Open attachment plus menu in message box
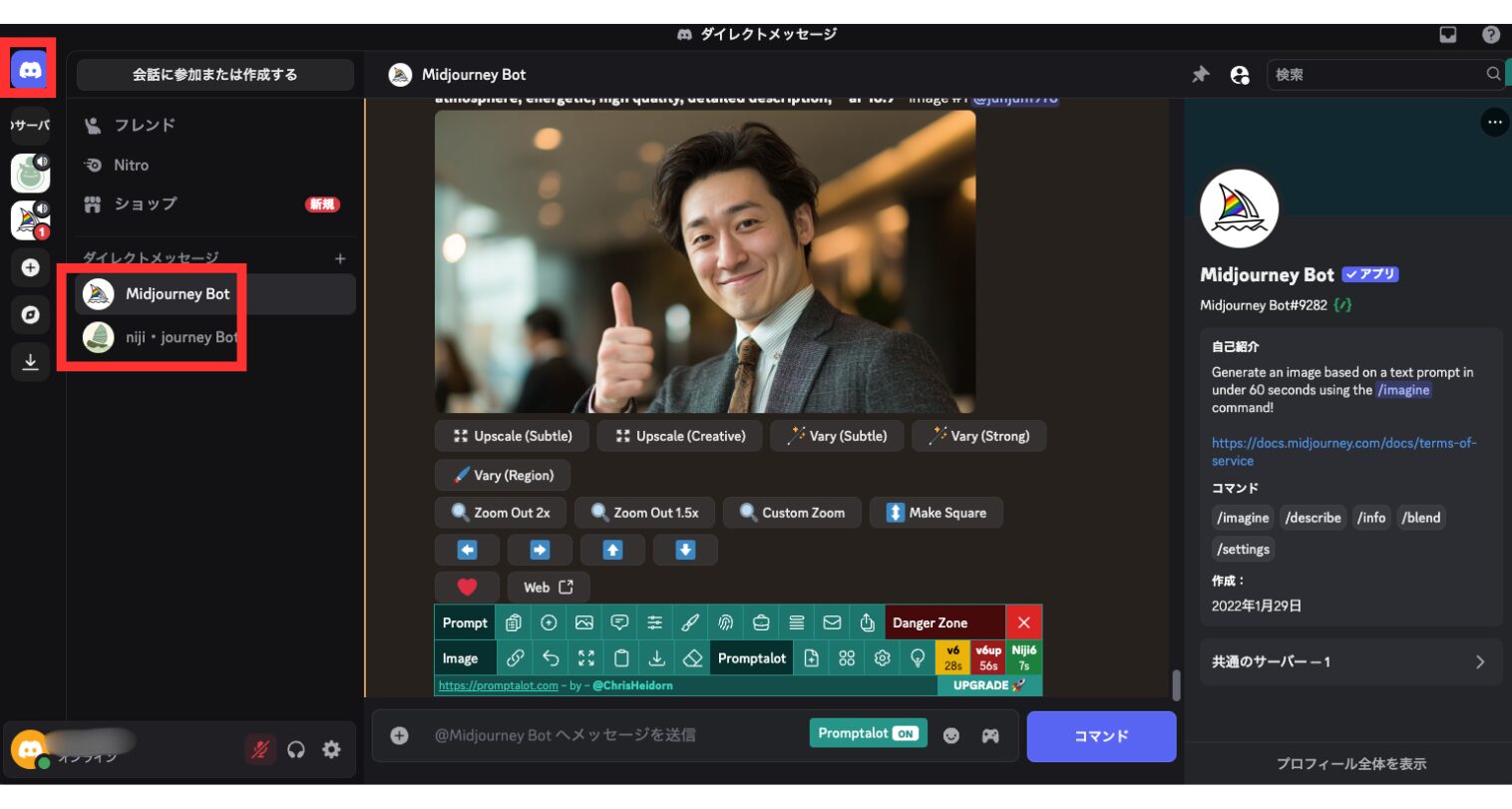 (x=399, y=735)
